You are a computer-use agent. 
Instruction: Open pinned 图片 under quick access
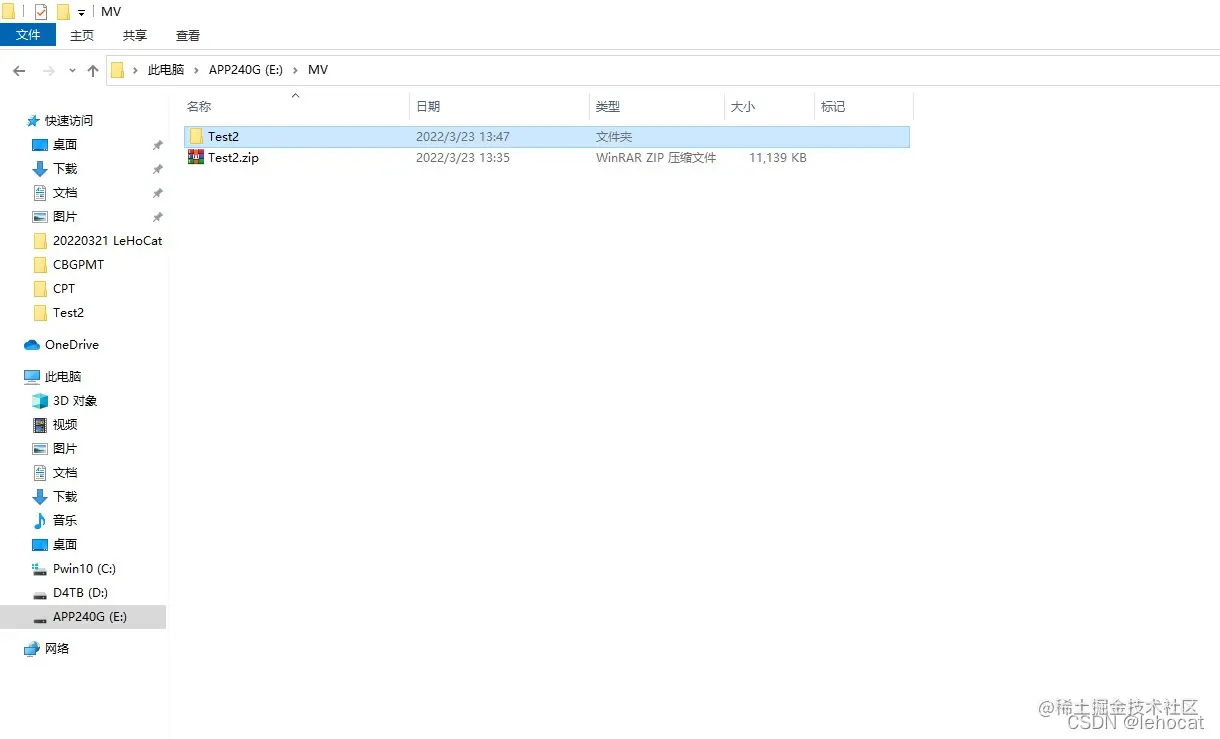pyautogui.click(x=65, y=216)
